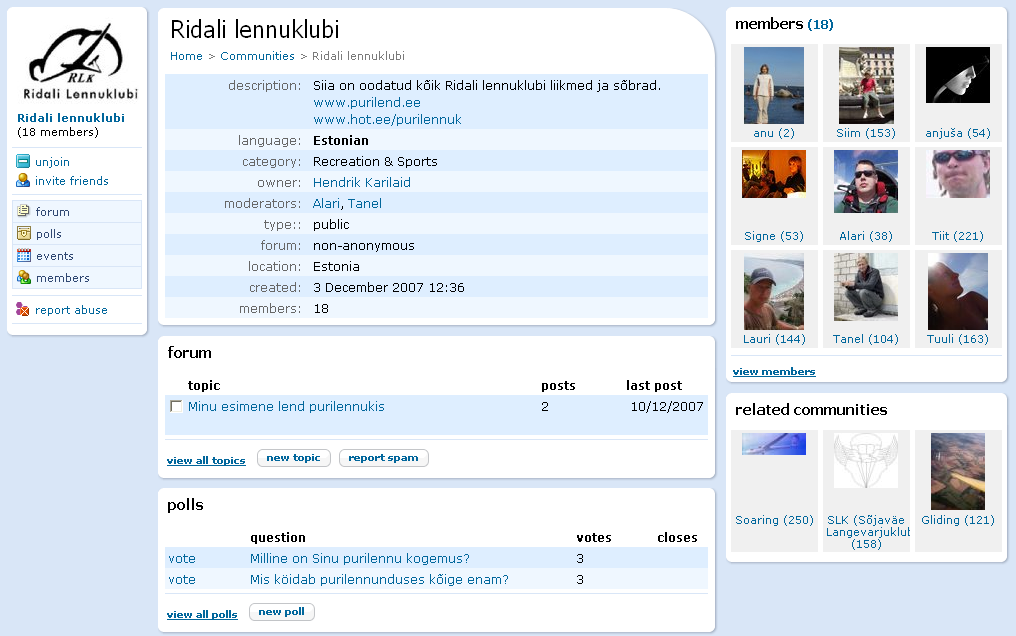Click the report abuse icon
The image size is (1016, 636).
pos(23,310)
